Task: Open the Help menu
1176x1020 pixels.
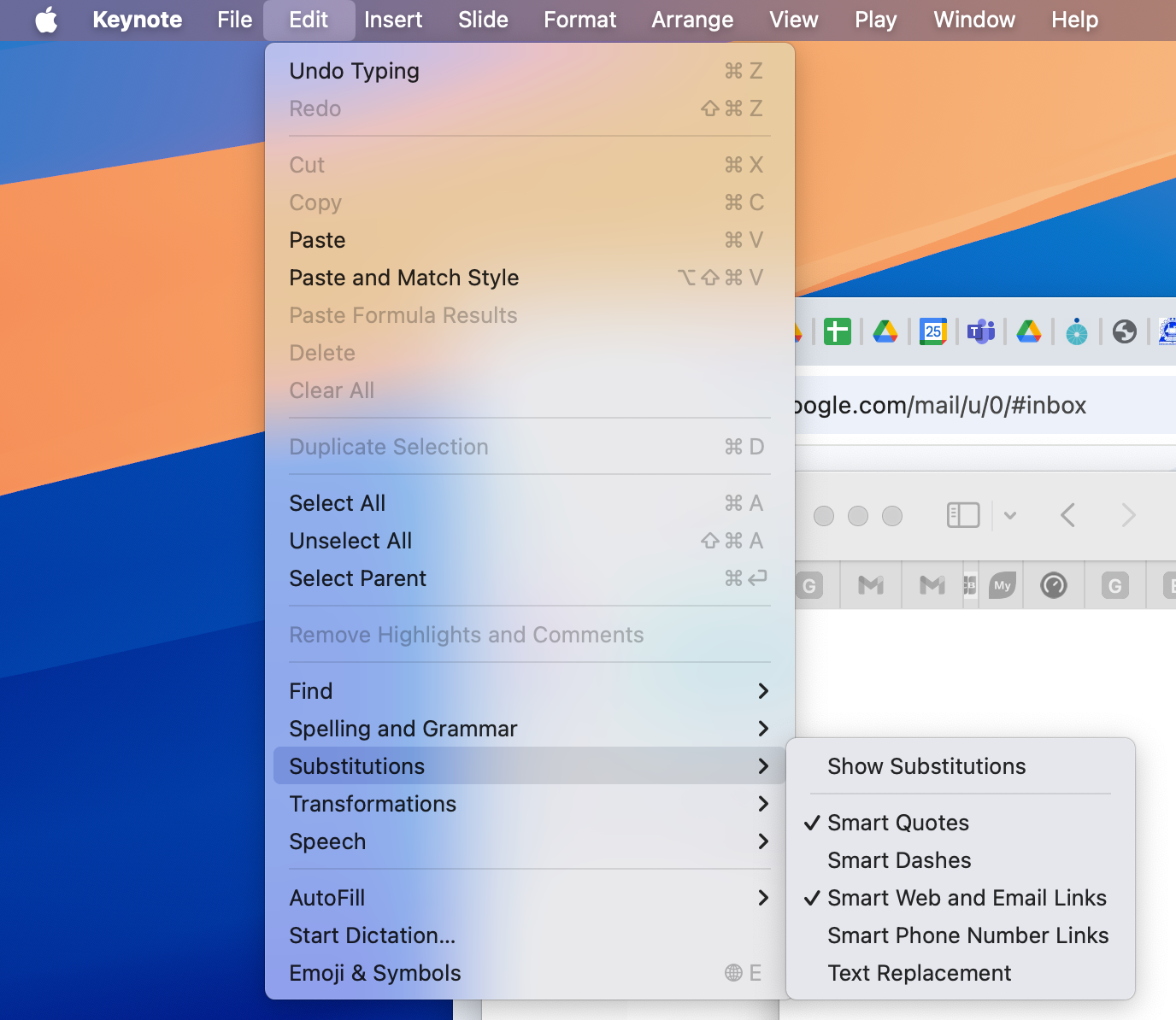Action: pyautogui.click(x=1074, y=20)
